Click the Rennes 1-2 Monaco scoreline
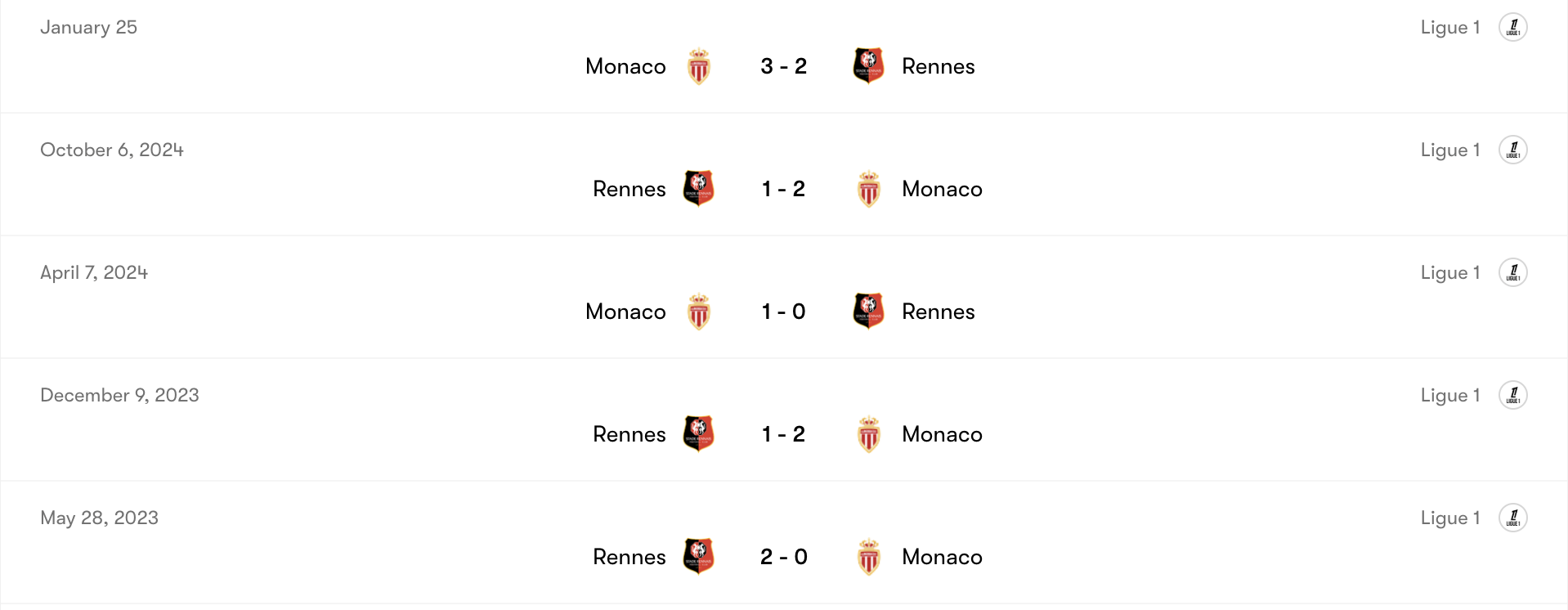This screenshot has width=1568, height=610. coord(783,188)
